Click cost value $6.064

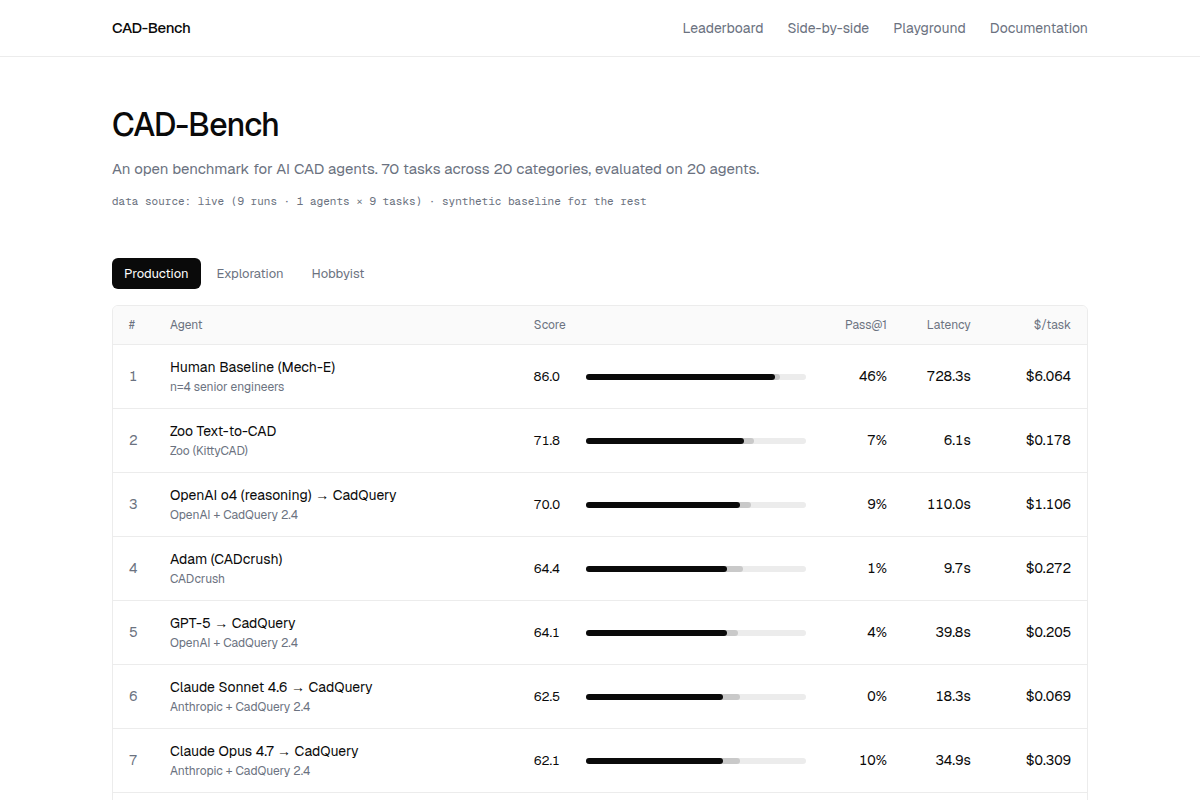(x=1048, y=376)
